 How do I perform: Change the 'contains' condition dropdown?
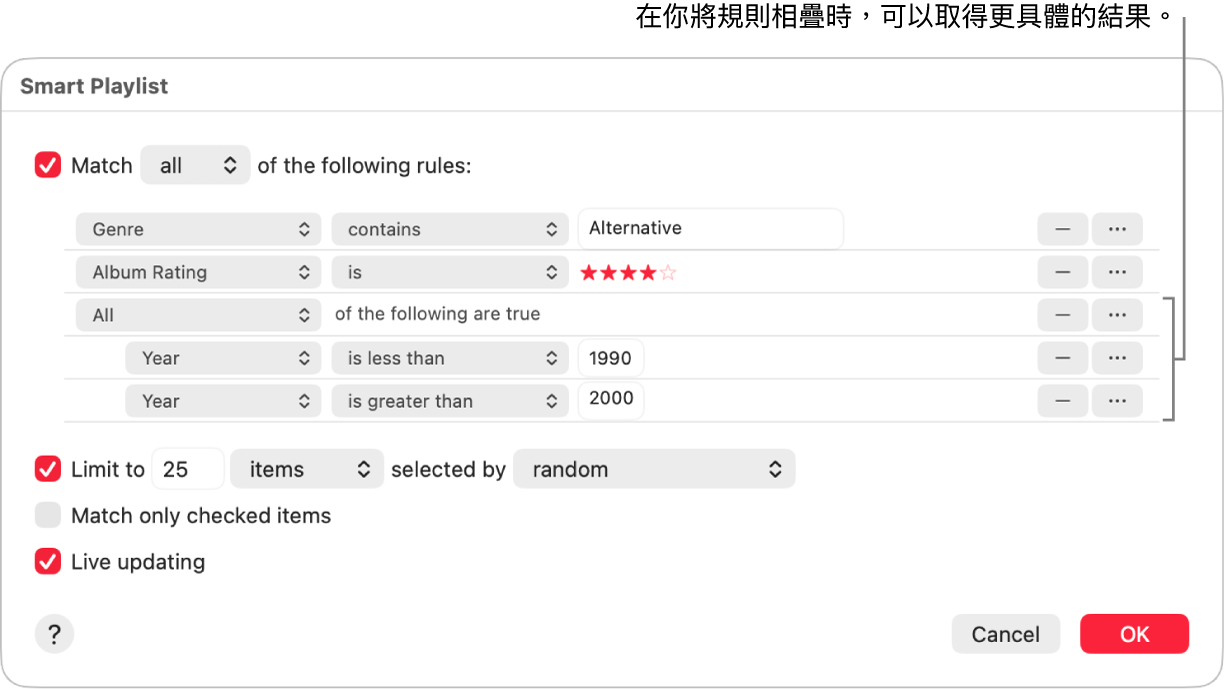click(x=450, y=229)
